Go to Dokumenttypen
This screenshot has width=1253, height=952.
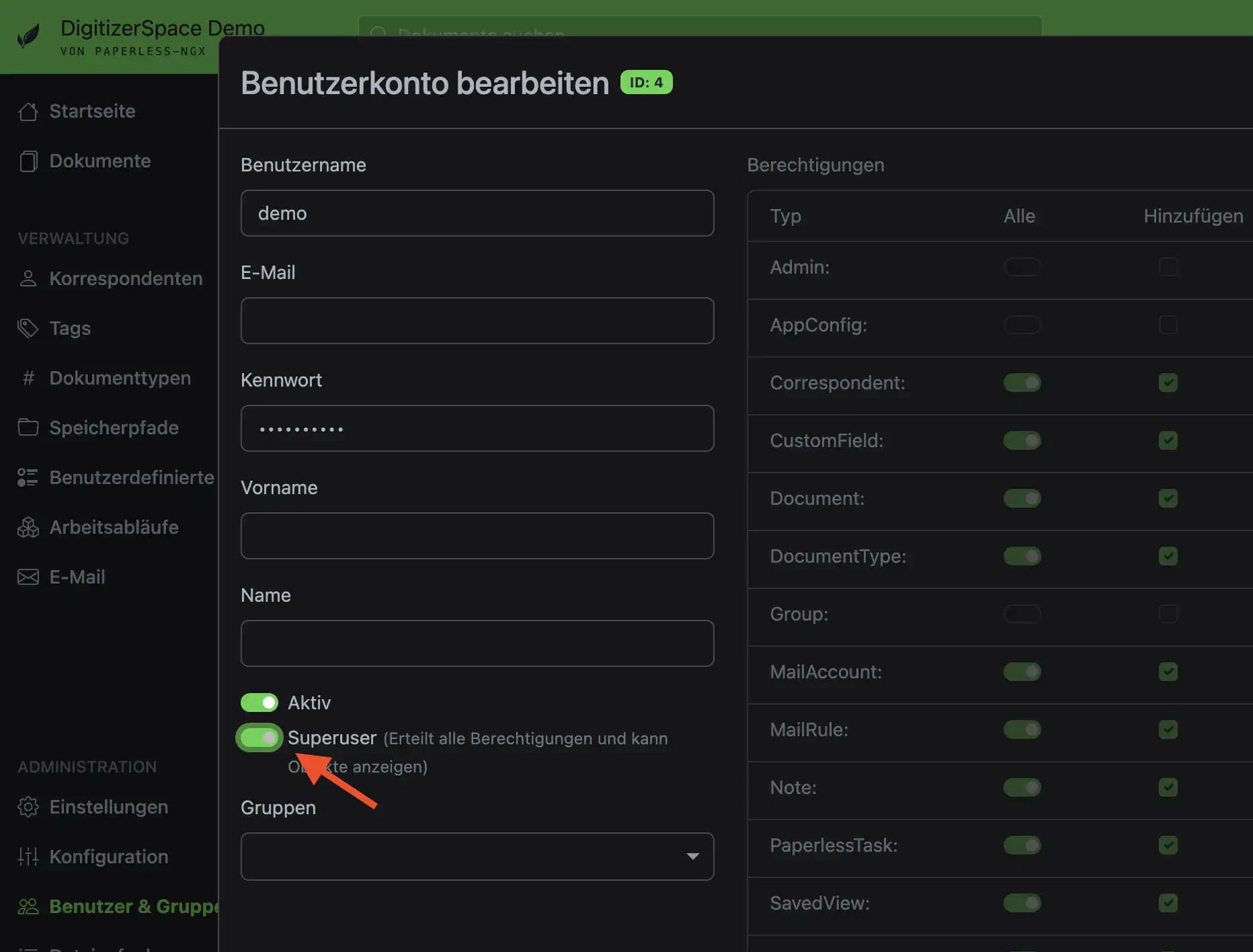point(120,378)
